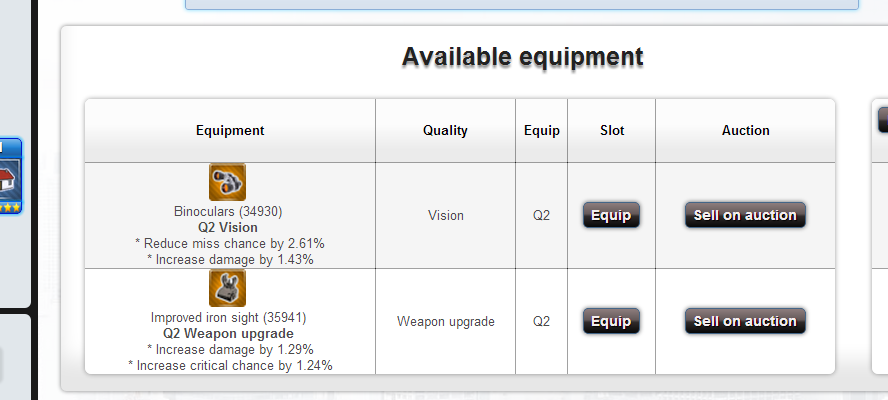Click the Slot column header
The image size is (888, 400).
[612, 130]
